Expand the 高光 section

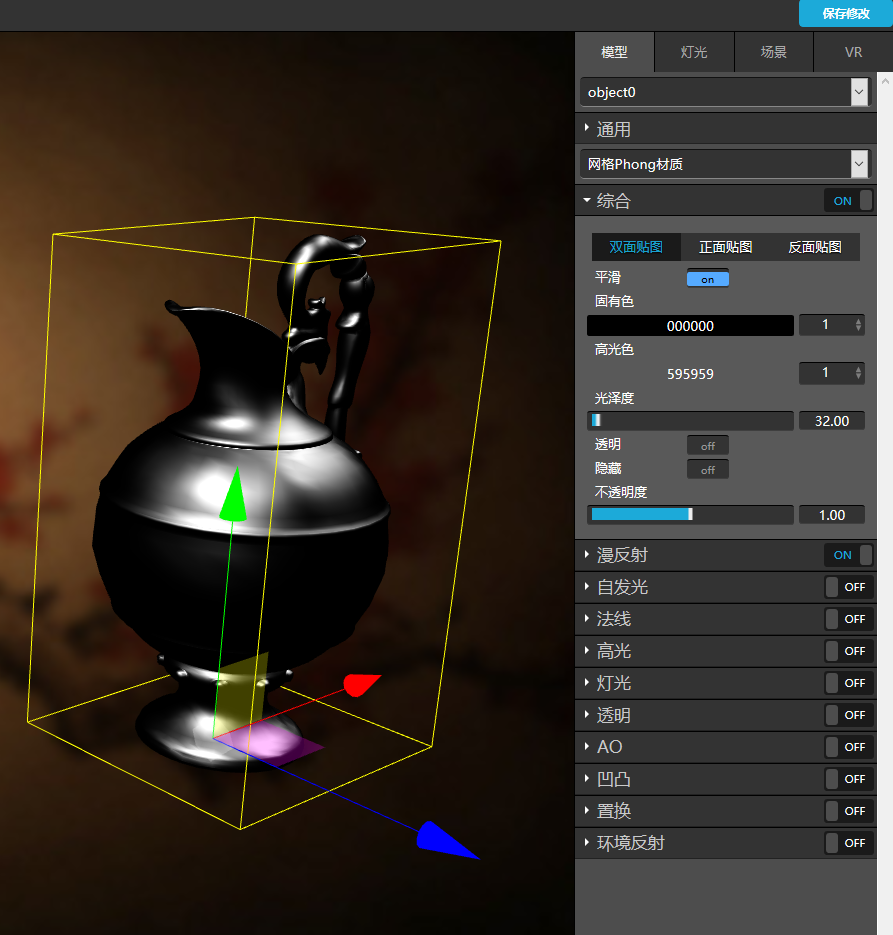tap(697, 651)
